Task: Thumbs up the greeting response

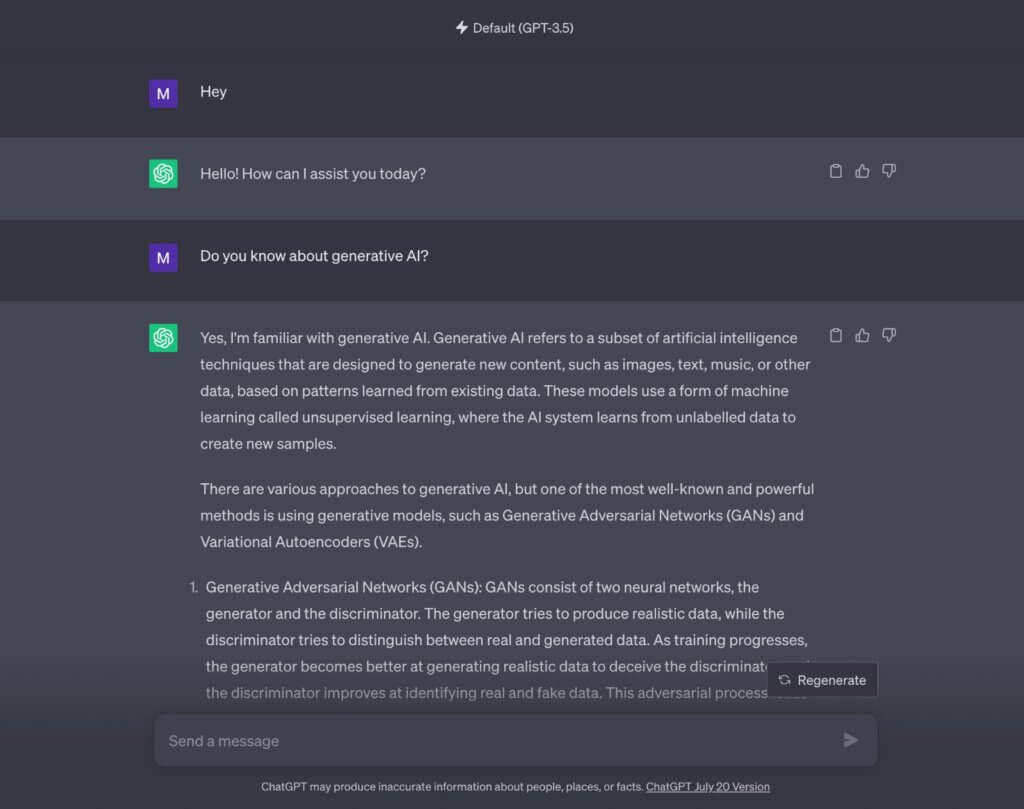Action: [x=862, y=171]
